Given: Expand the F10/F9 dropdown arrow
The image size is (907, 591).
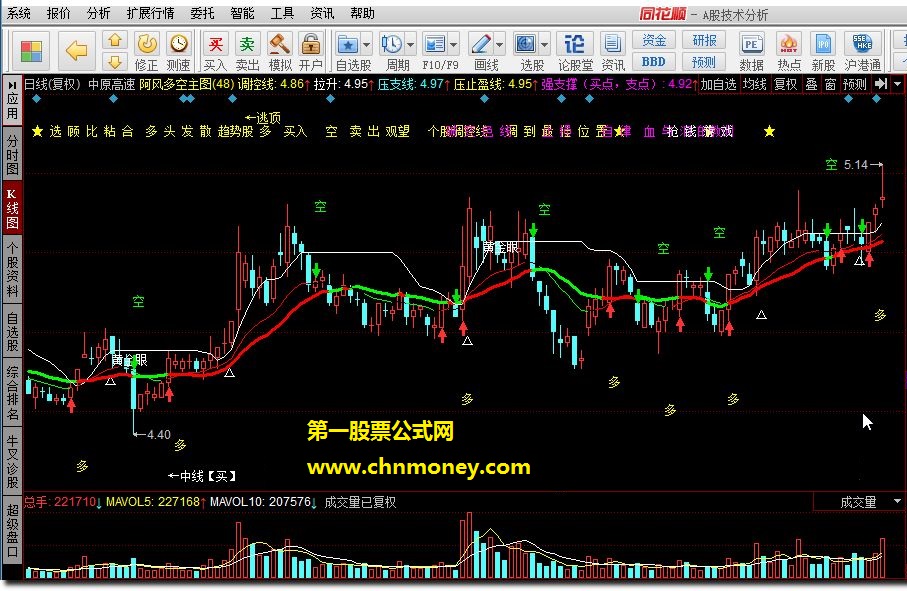Looking at the screenshot, I should pyautogui.click(x=454, y=44).
